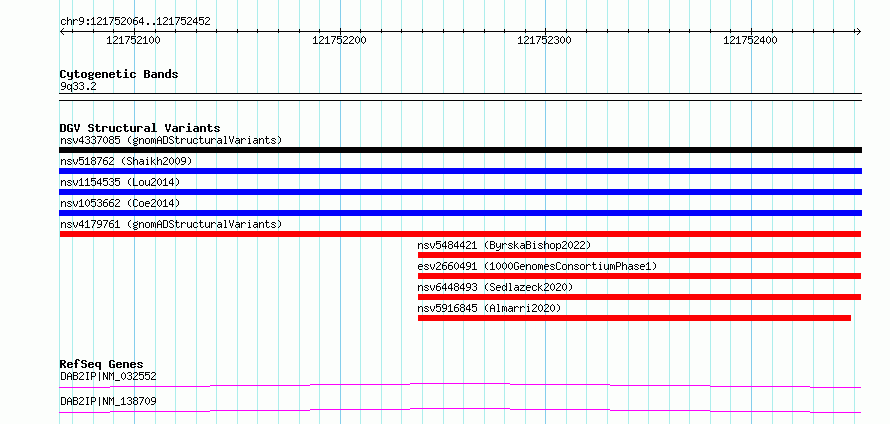Click the nsv4337085 gnomAD variant label
This screenshot has width=890, height=424.
coord(171,140)
